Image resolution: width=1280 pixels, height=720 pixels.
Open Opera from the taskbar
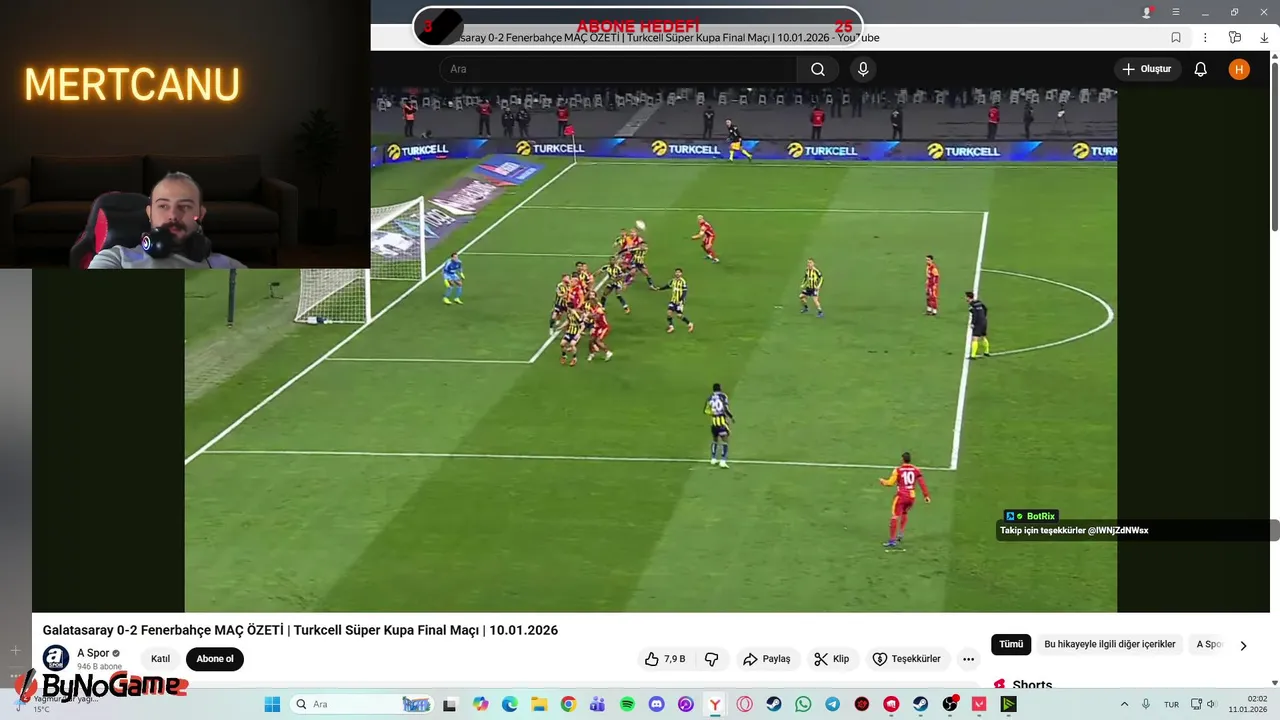744,704
